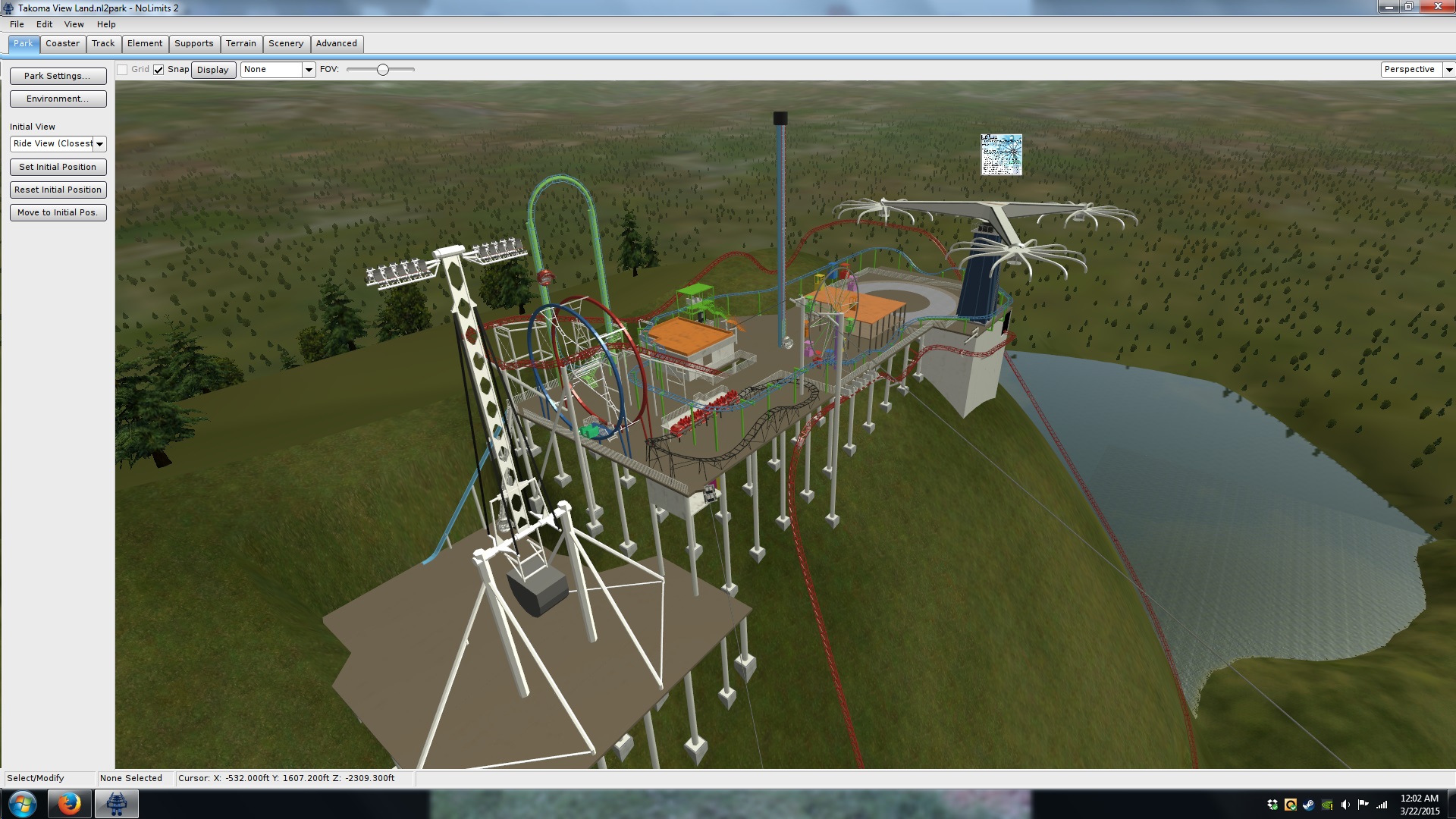Open the Scenery tab
This screenshot has width=1456, height=819.
click(x=285, y=43)
